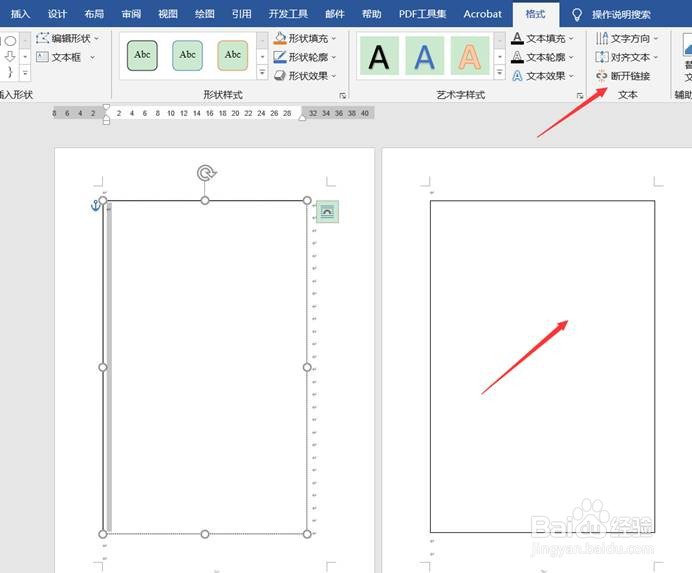Image resolution: width=692 pixels, height=573 pixels.
Task: Click 断开链接 to break the text box link
Action: 623,75
